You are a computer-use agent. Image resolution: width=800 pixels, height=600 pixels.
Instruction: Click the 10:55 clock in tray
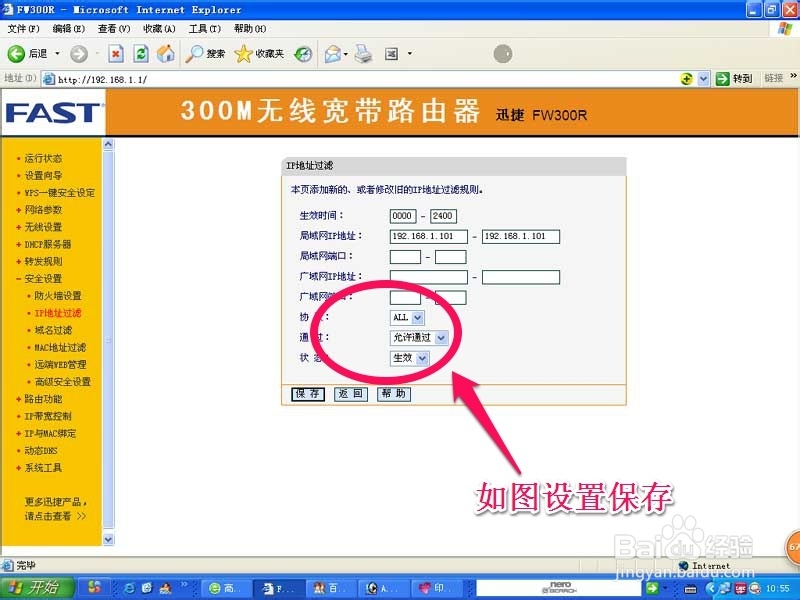(778, 588)
